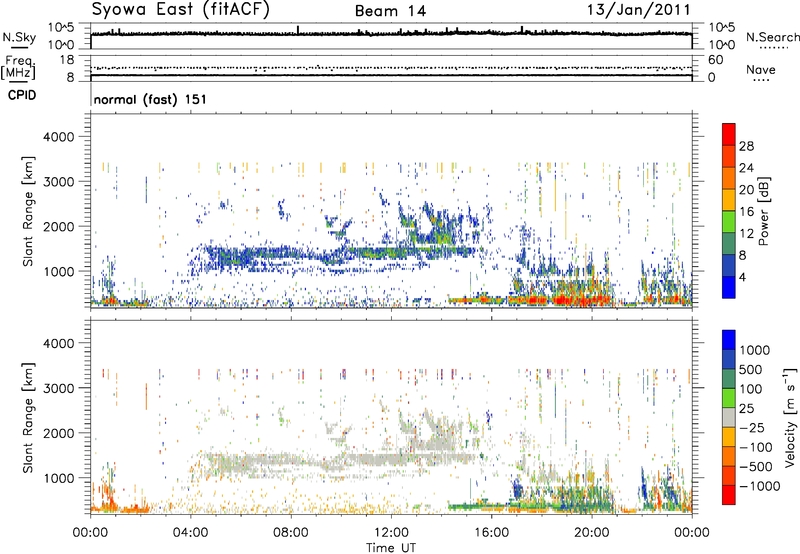Select the "Beam 14" label
Screen dimensions: 800x554
pyautogui.click(x=390, y=11)
